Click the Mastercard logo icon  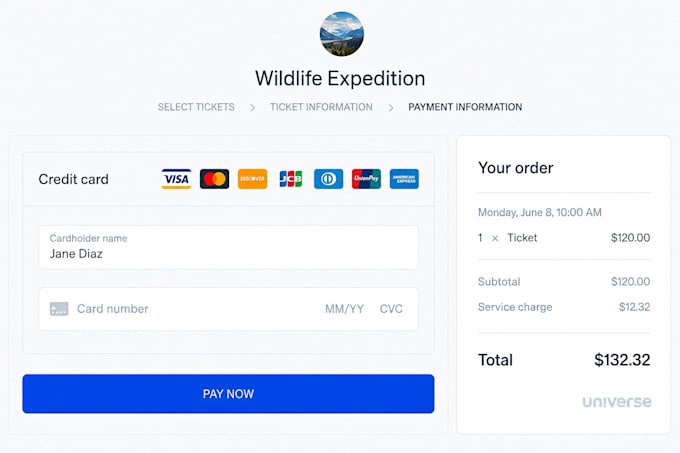[214, 179]
